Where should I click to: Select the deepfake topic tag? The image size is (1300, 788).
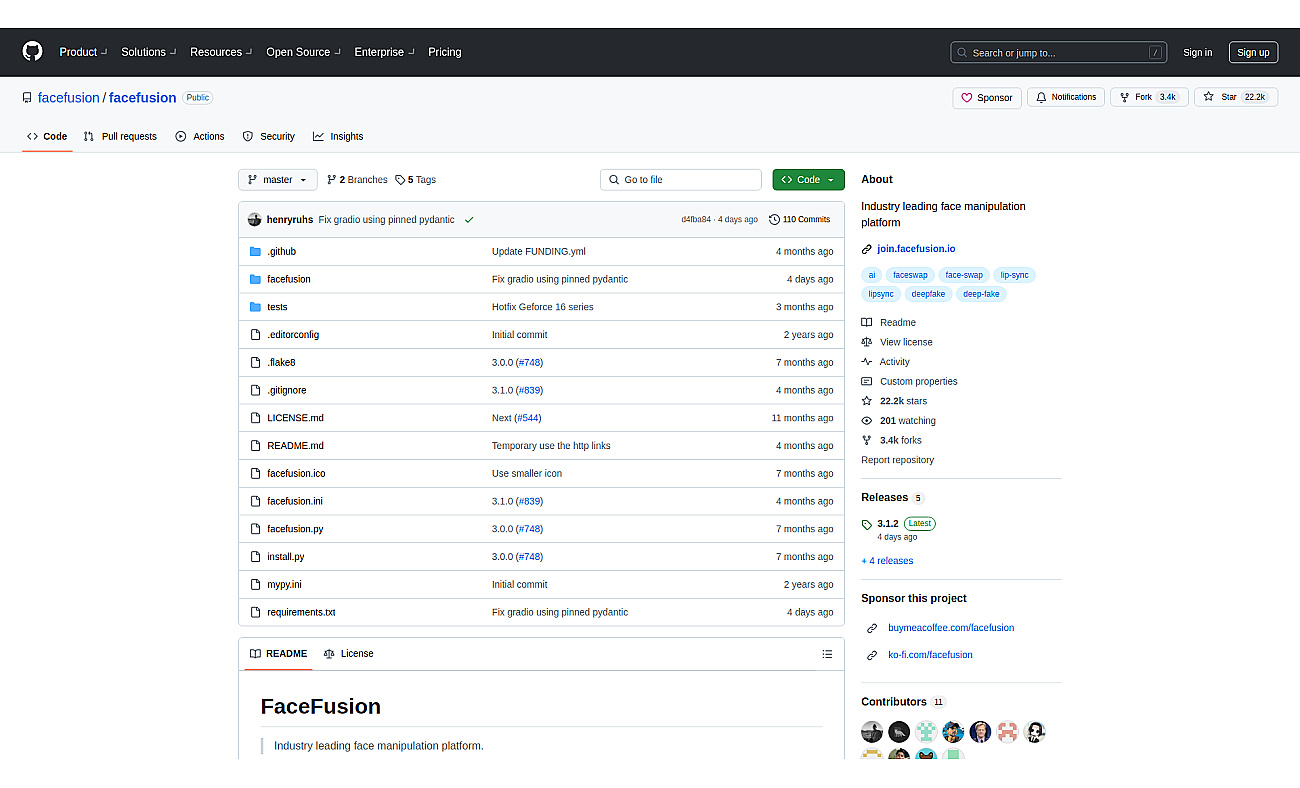click(928, 294)
